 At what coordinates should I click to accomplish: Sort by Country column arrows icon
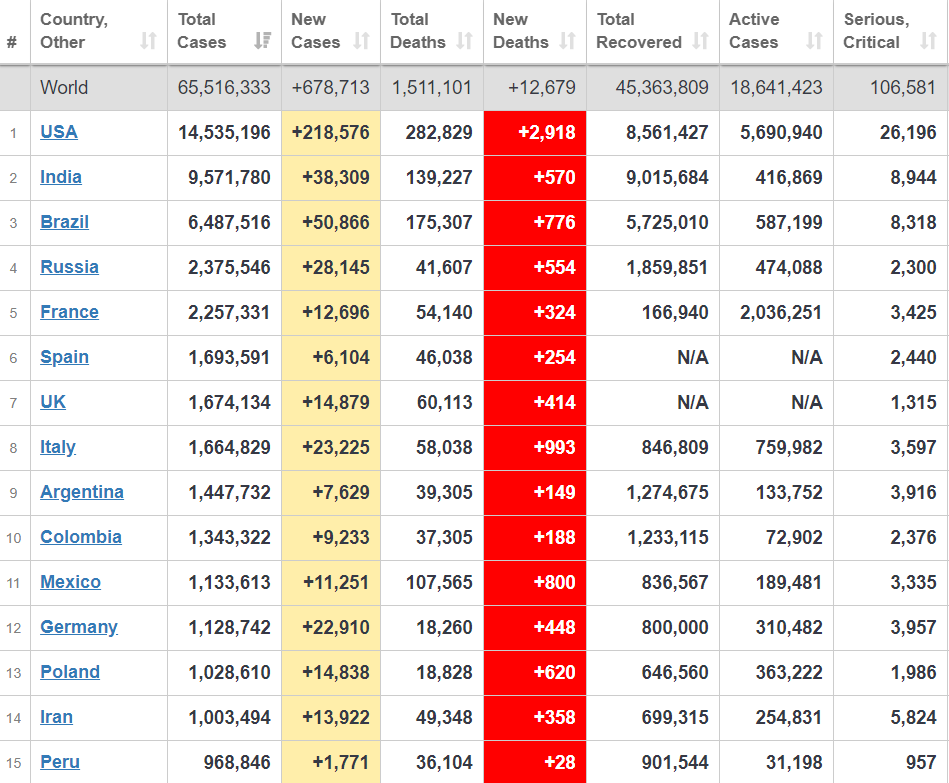point(148,42)
